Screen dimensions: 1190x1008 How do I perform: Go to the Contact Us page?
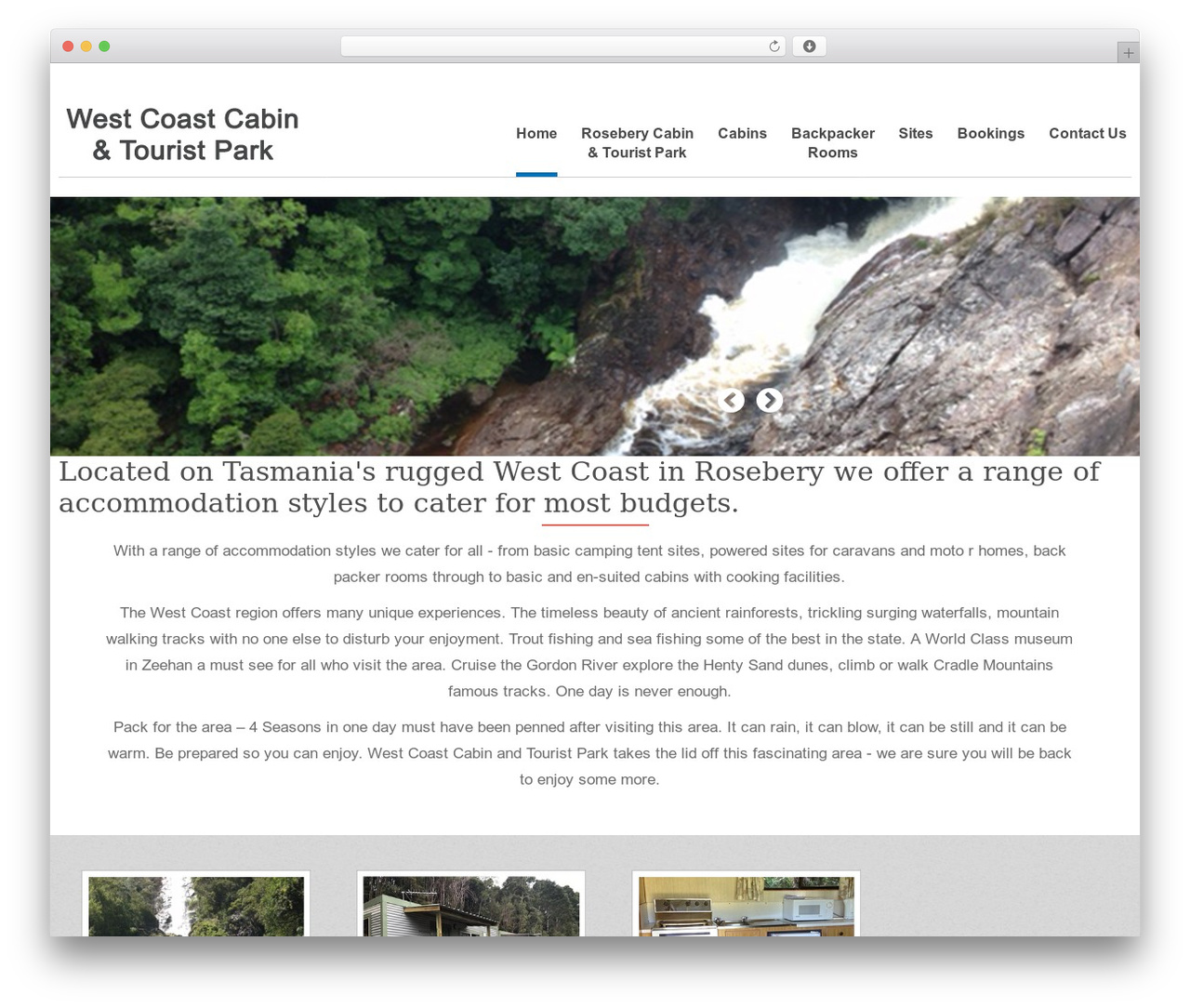[1088, 133]
